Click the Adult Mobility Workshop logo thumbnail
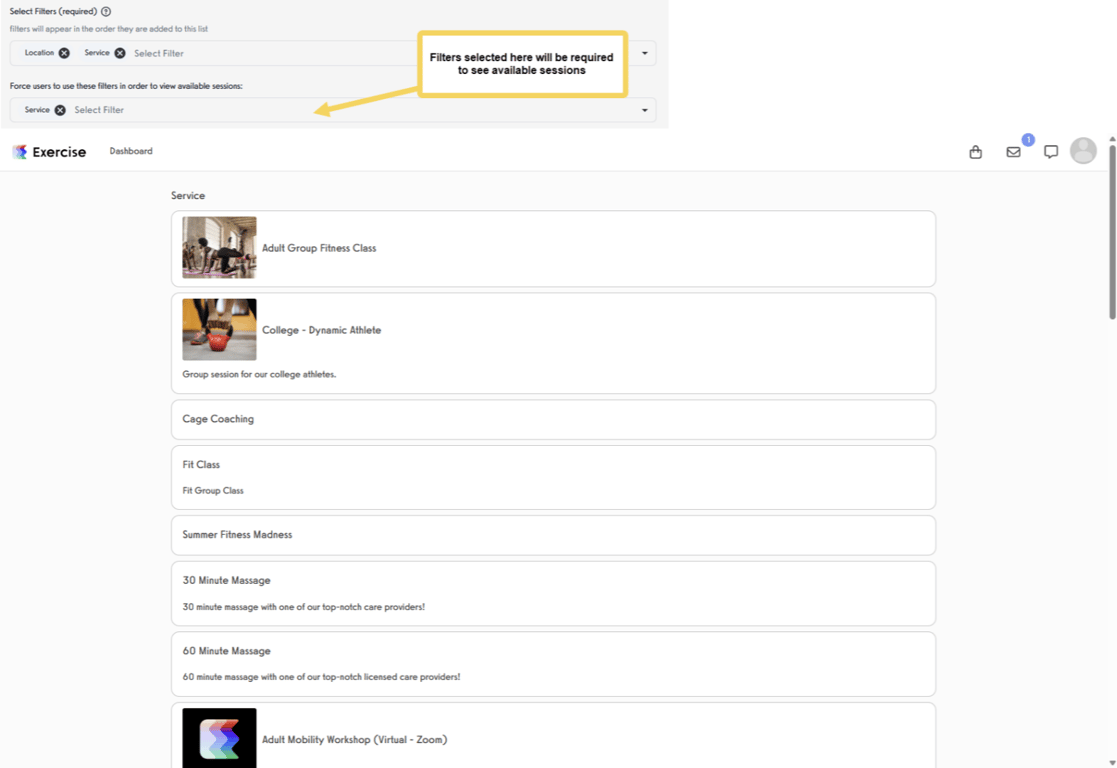Screen dimensions: 1117x768 (219, 738)
